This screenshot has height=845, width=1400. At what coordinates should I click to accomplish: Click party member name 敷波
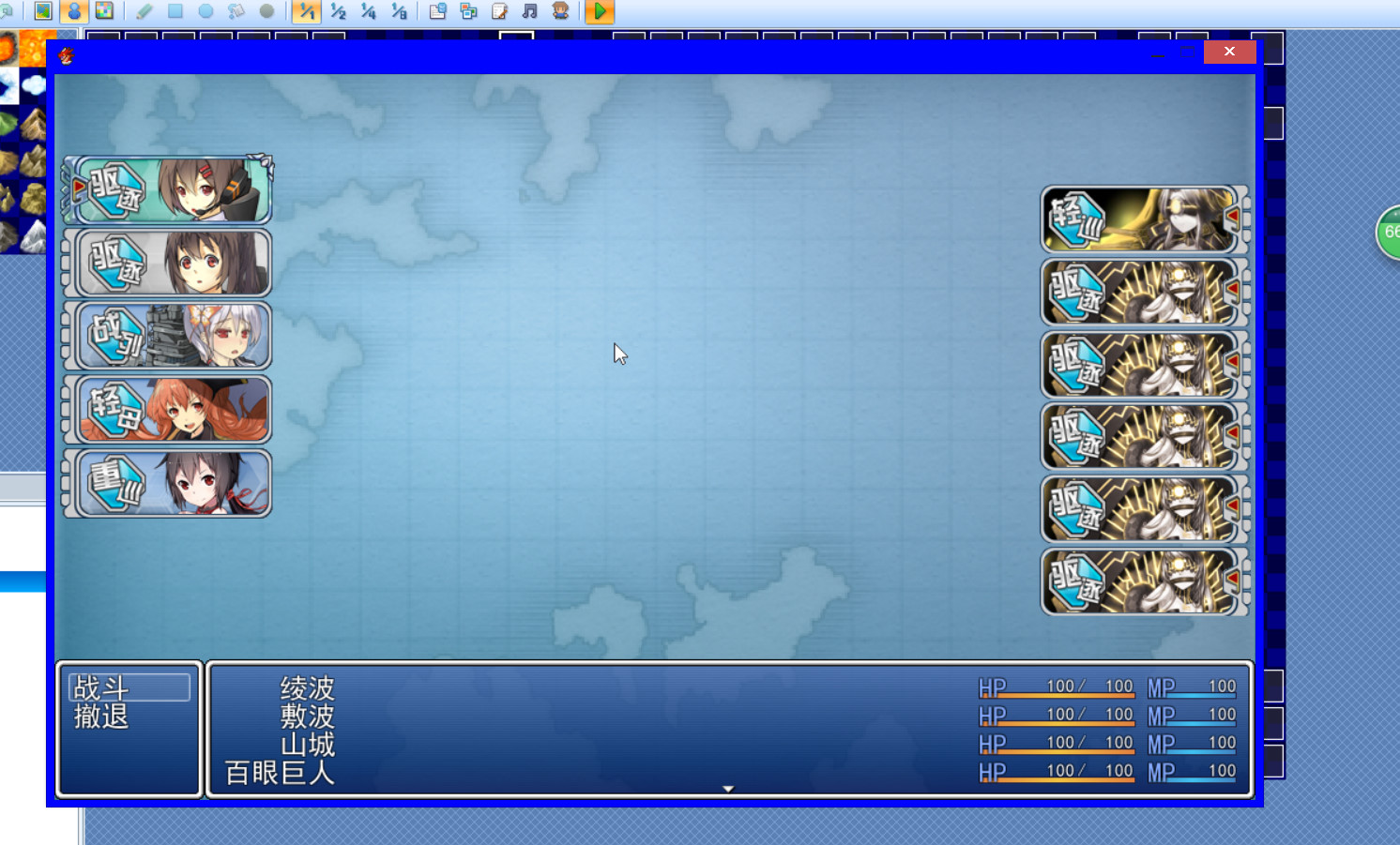coord(307,716)
